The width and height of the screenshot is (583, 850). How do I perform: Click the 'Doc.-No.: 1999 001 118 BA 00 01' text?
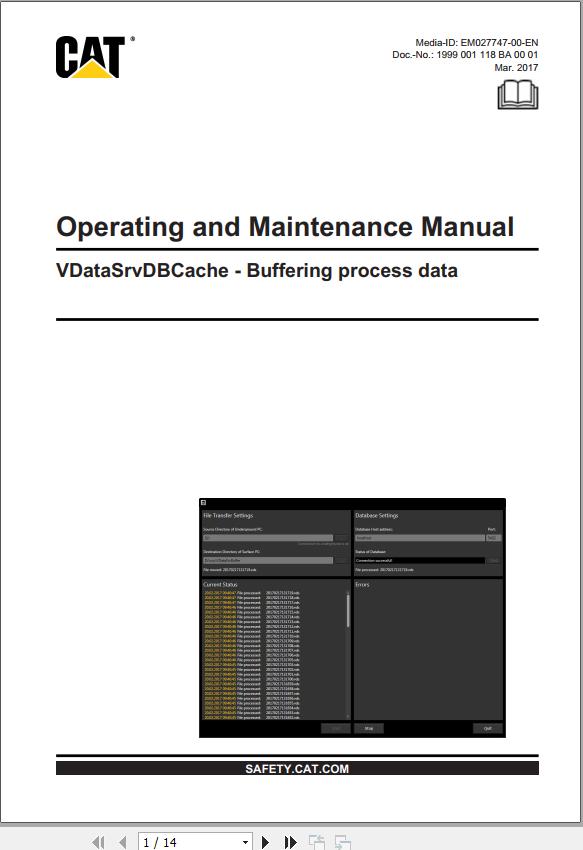[x=465, y=55]
